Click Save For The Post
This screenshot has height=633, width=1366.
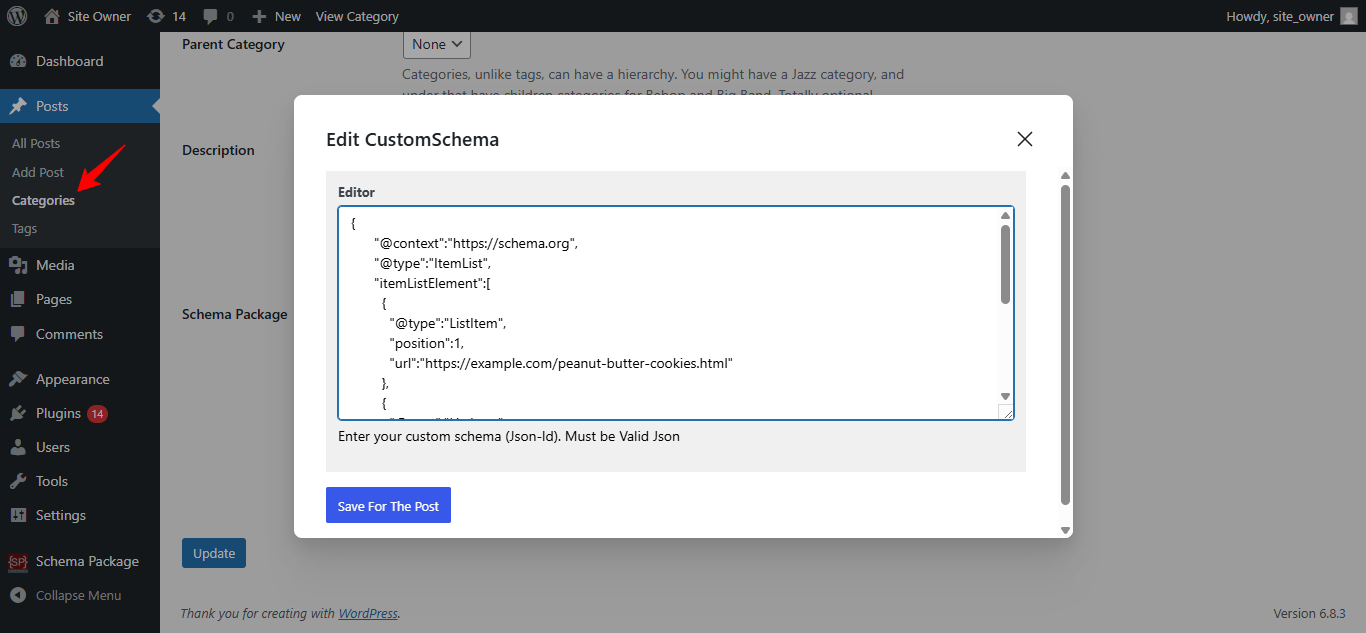(388, 505)
